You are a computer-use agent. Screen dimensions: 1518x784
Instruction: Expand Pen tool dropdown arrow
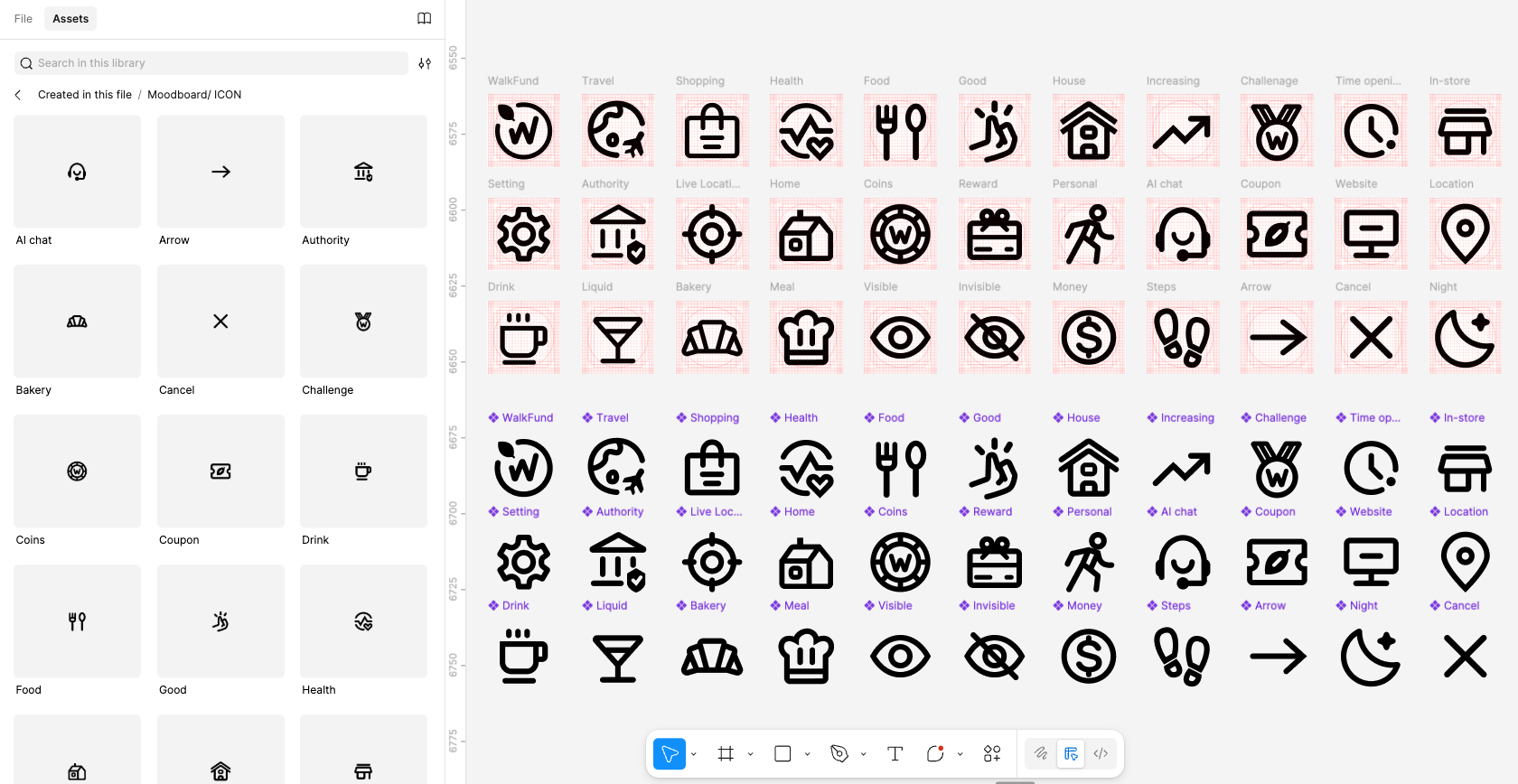[x=863, y=754]
